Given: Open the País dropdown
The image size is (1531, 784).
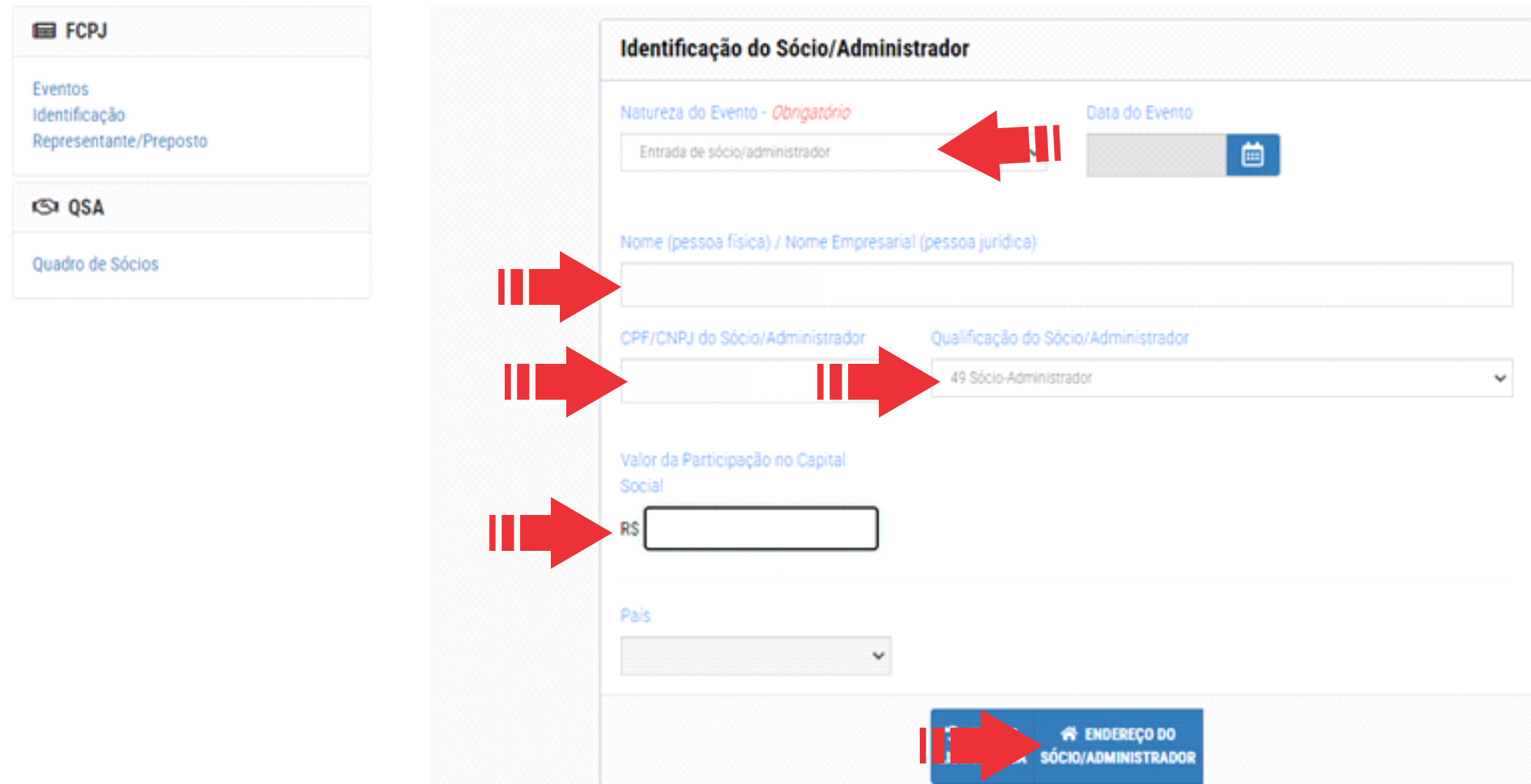Looking at the screenshot, I should (755, 655).
